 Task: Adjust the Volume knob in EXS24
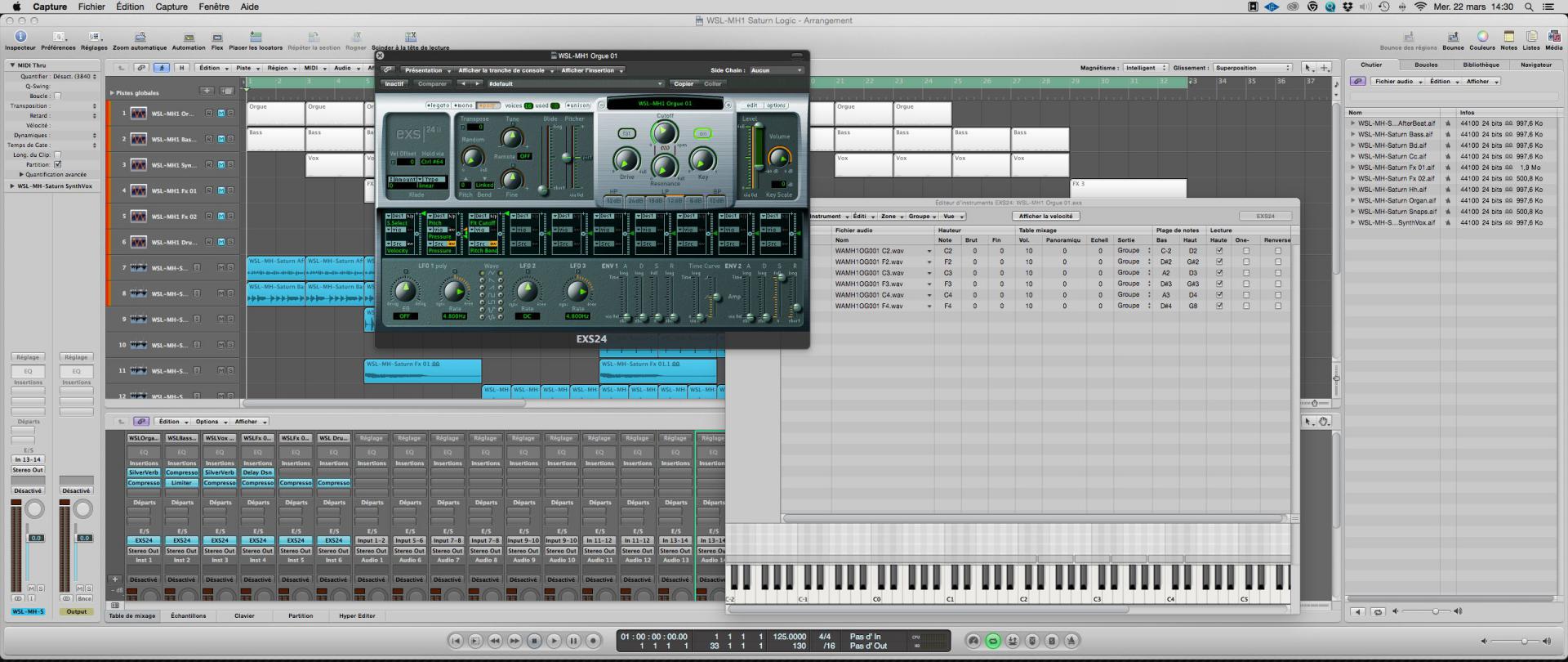pos(779,158)
